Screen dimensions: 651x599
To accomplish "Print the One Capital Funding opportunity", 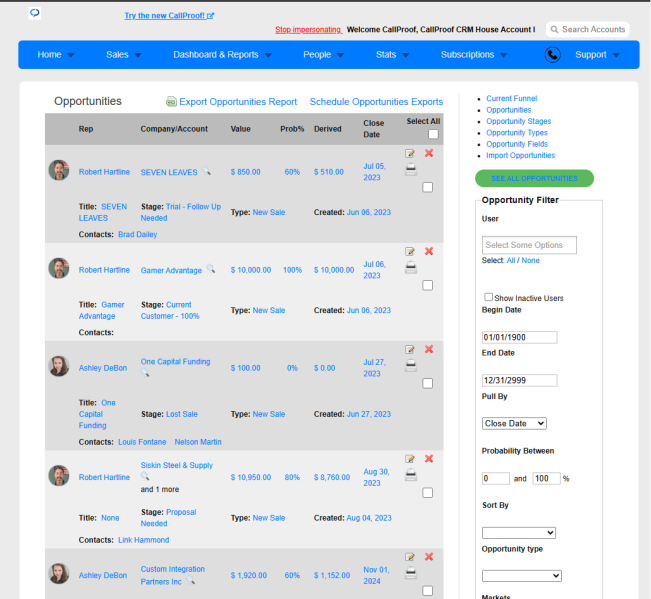I will coord(411,365).
